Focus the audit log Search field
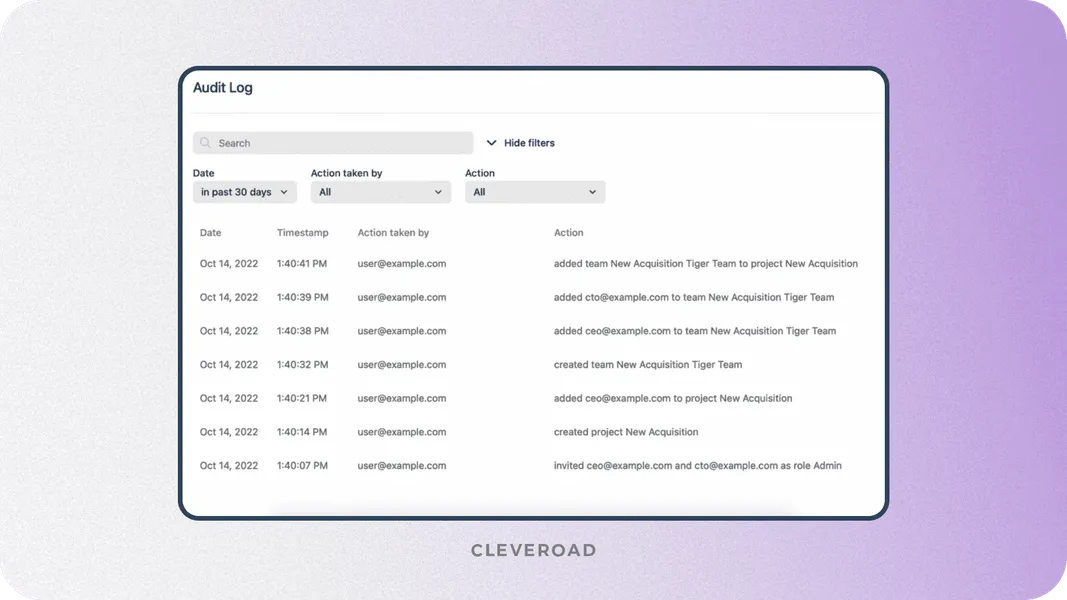Screen dimensions: 1067x600 pos(340,143)
